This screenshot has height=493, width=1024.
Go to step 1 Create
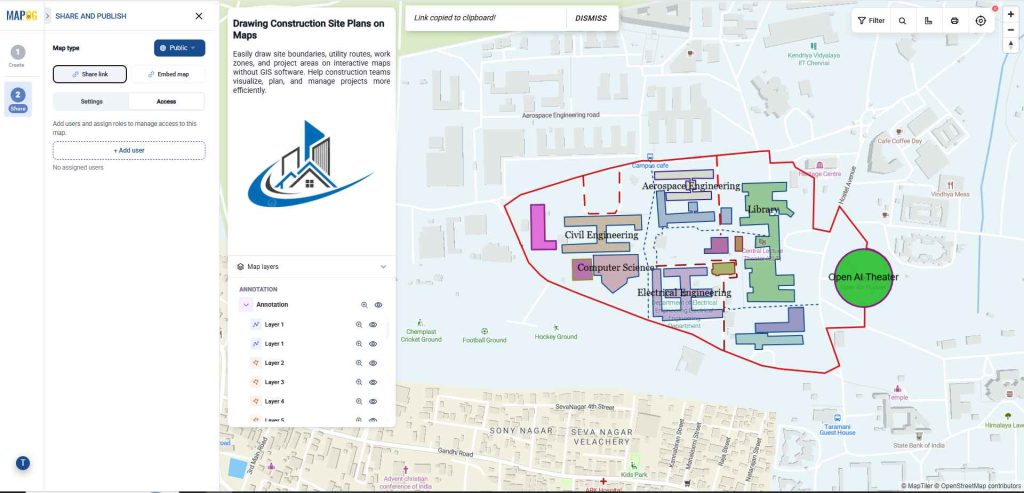click(17, 56)
